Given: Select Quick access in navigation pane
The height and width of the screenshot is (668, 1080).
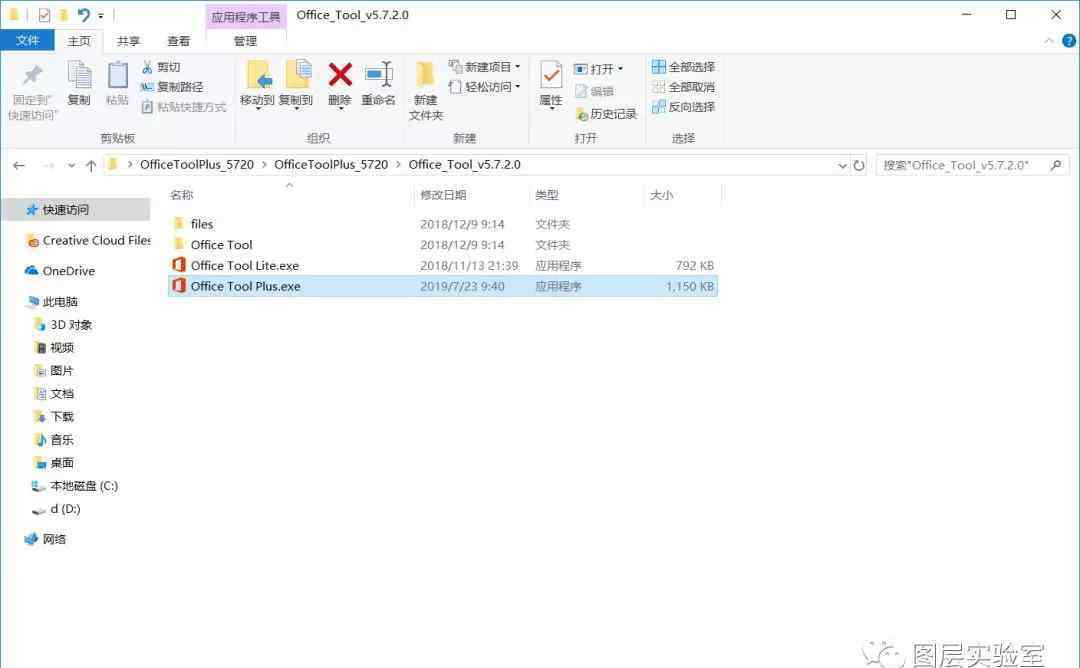Looking at the screenshot, I should point(76,209).
